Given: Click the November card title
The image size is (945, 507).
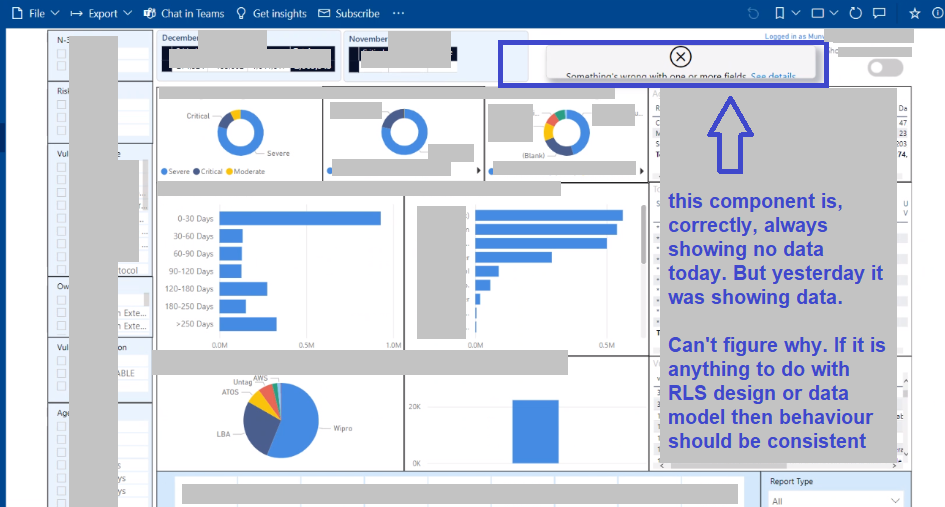Looking at the screenshot, I should tap(368, 39).
